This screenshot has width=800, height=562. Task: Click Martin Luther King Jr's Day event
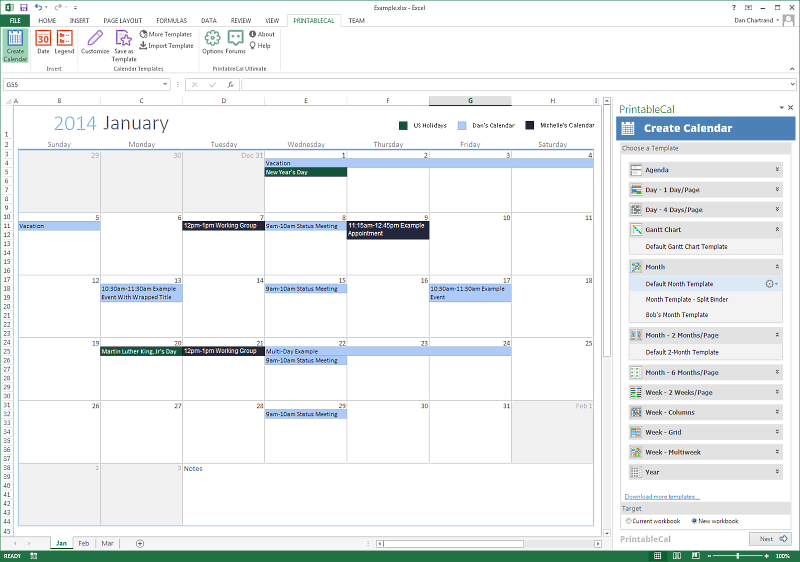(141, 351)
